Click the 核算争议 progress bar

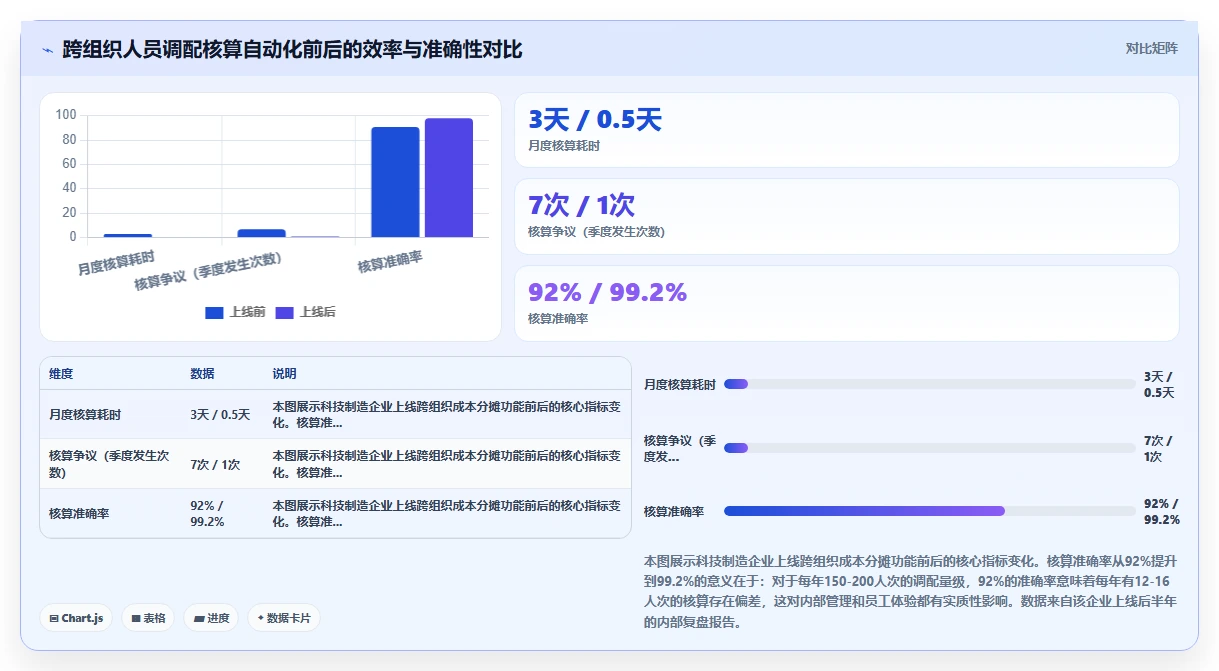point(929,448)
